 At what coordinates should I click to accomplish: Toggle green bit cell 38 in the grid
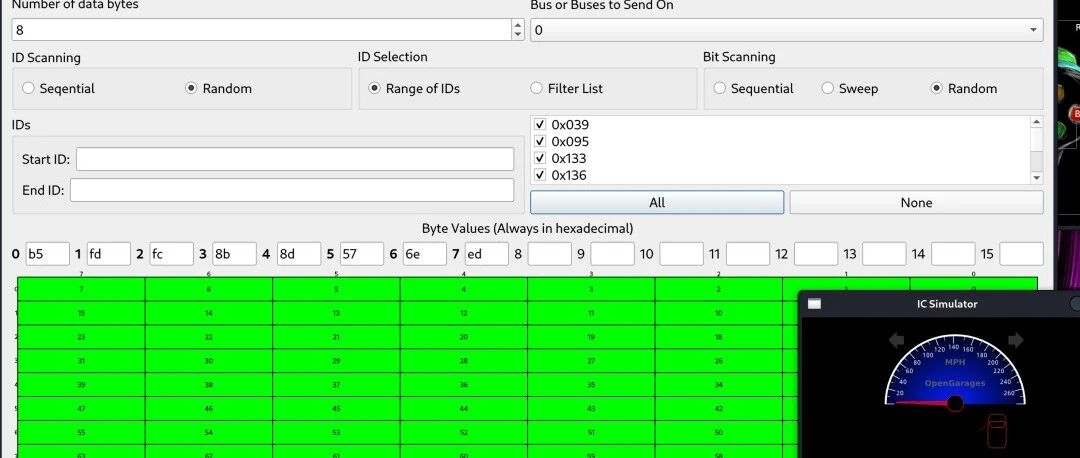[209, 385]
